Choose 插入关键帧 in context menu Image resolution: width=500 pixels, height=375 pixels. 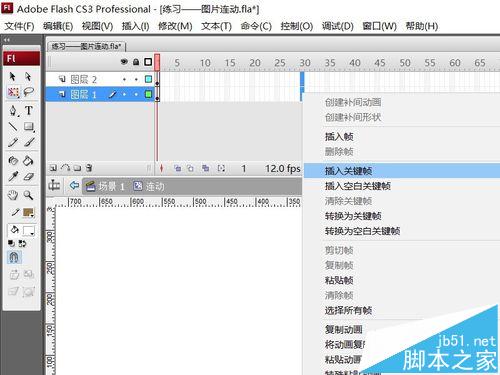pos(402,171)
